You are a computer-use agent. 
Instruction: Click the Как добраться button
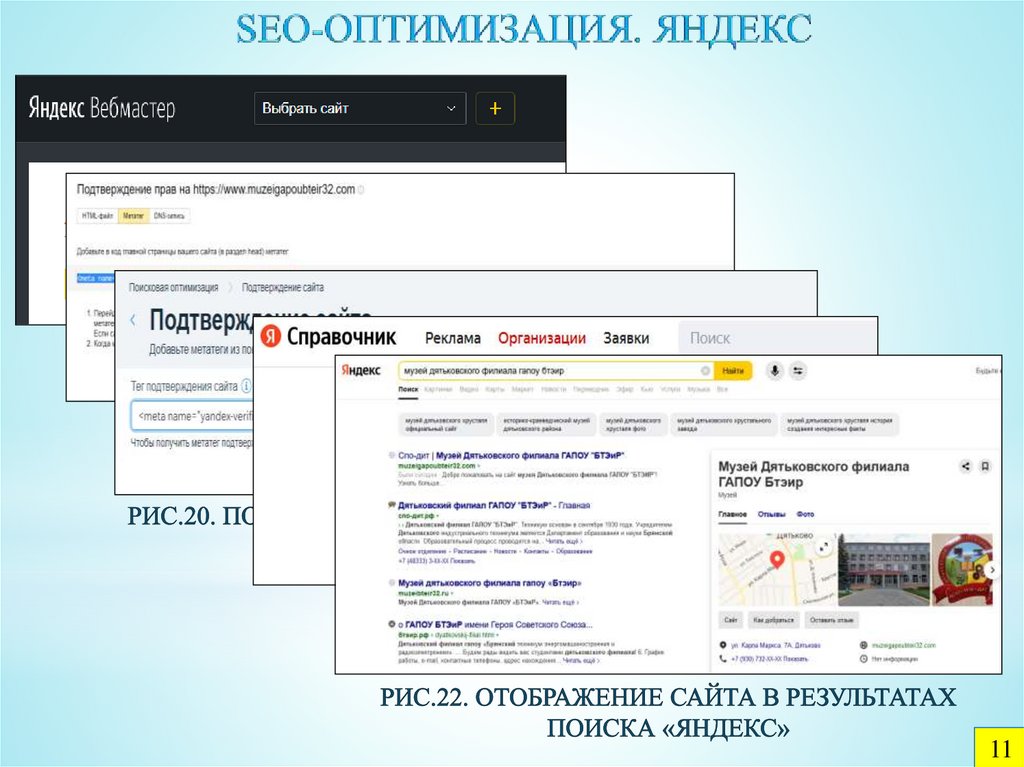pyautogui.click(x=773, y=620)
